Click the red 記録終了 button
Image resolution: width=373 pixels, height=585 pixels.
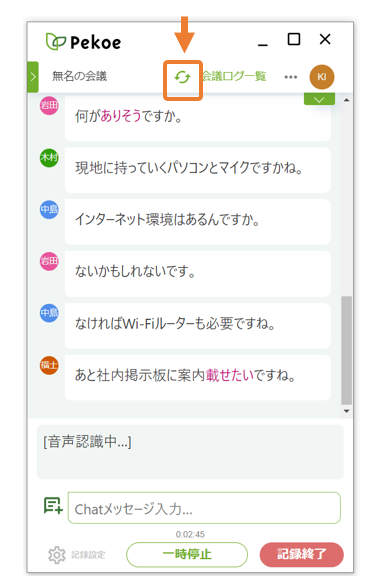pyautogui.click(x=302, y=554)
